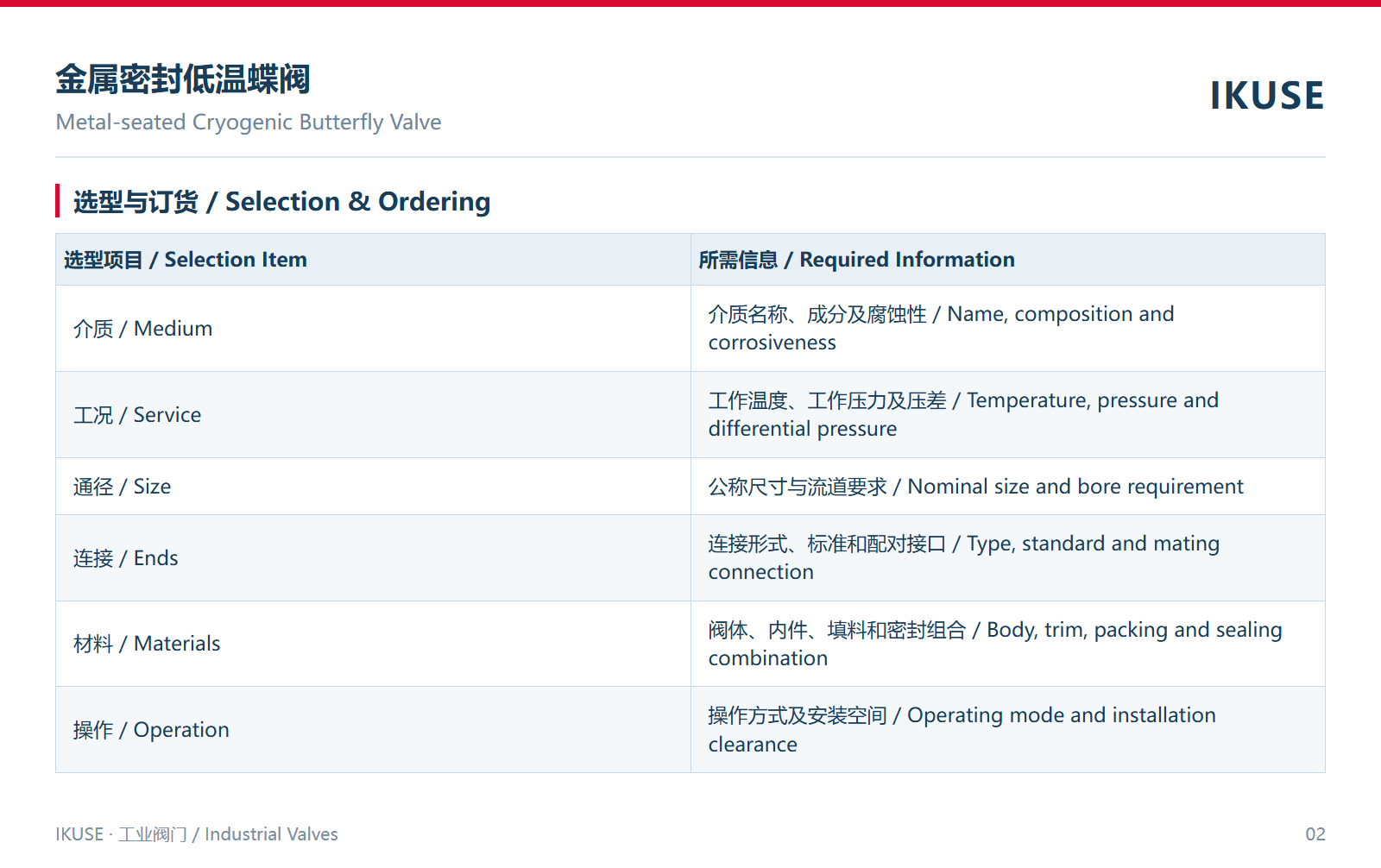
Task: Click the IKUSE logo
Action: click(x=1266, y=95)
